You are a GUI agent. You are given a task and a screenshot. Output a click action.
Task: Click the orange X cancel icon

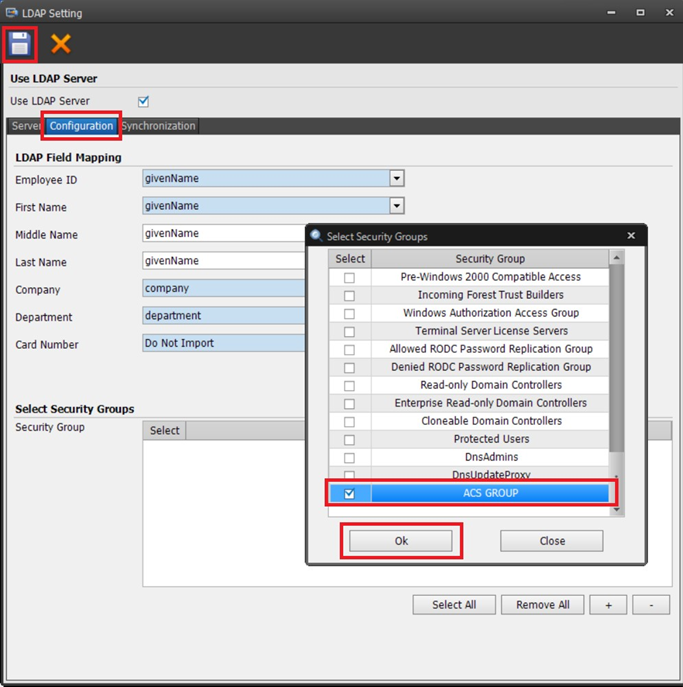click(x=61, y=44)
